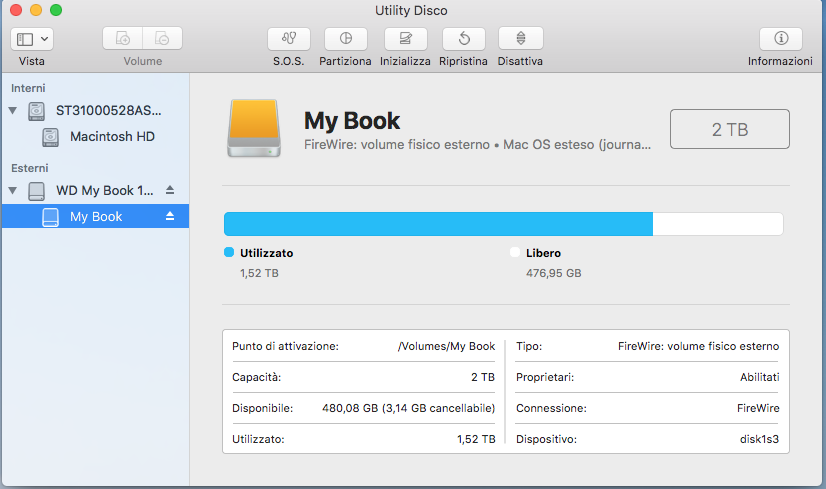
Task: Open the Partiziona tool
Action: click(346, 38)
